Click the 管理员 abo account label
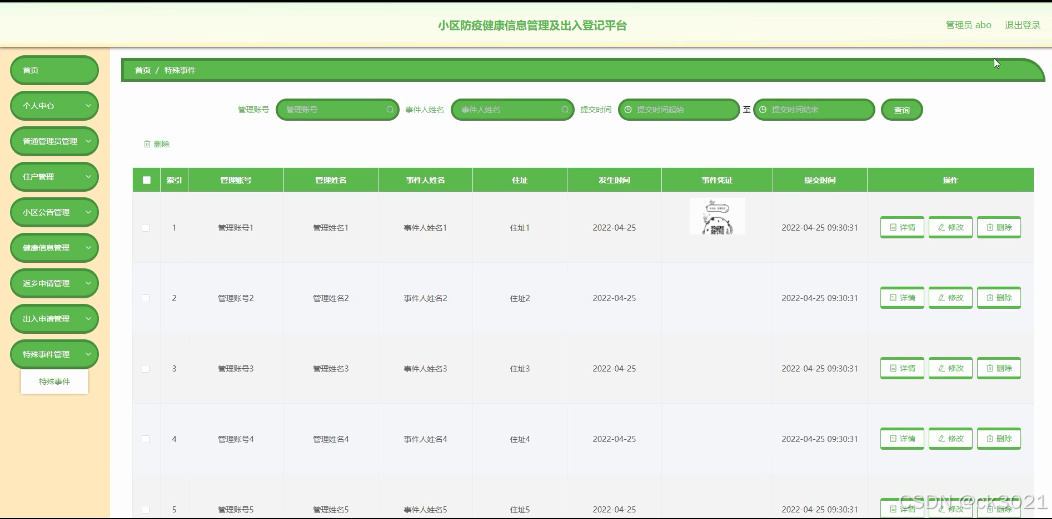The width and height of the screenshot is (1052, 519). point(968,25)
